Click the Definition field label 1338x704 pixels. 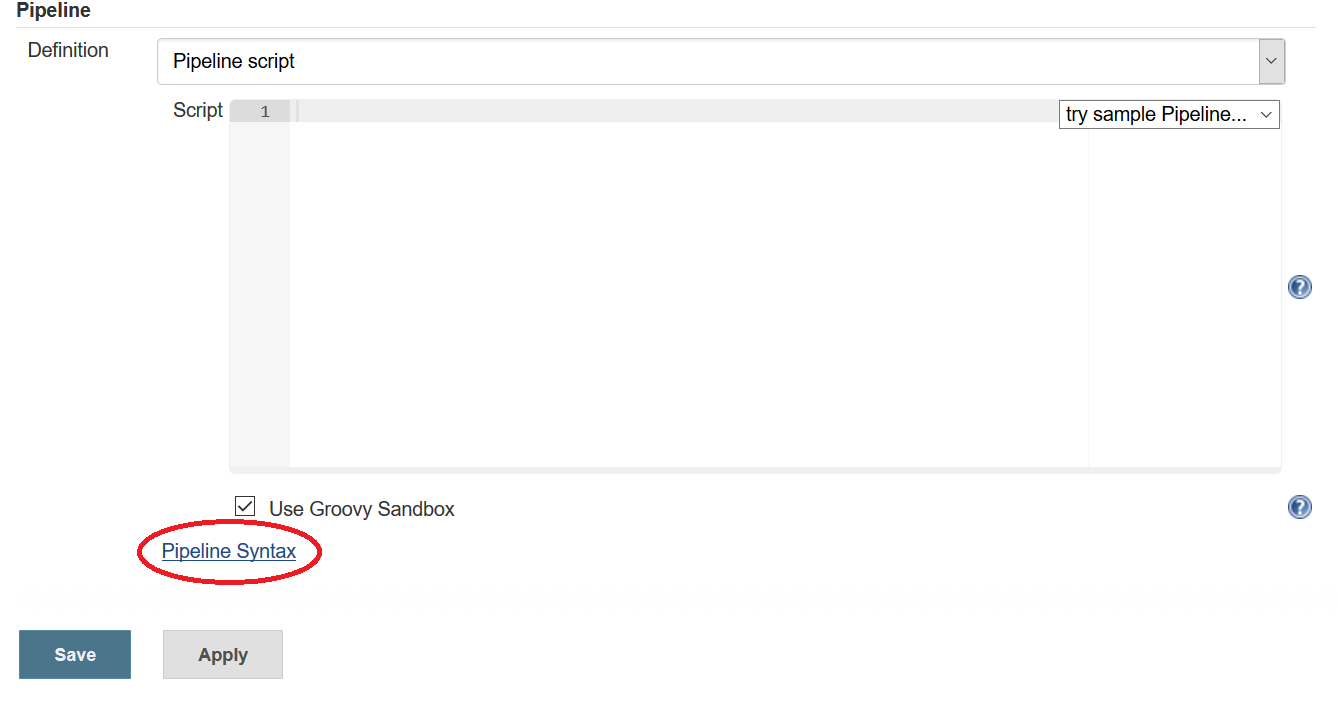(x=68, y=50)
